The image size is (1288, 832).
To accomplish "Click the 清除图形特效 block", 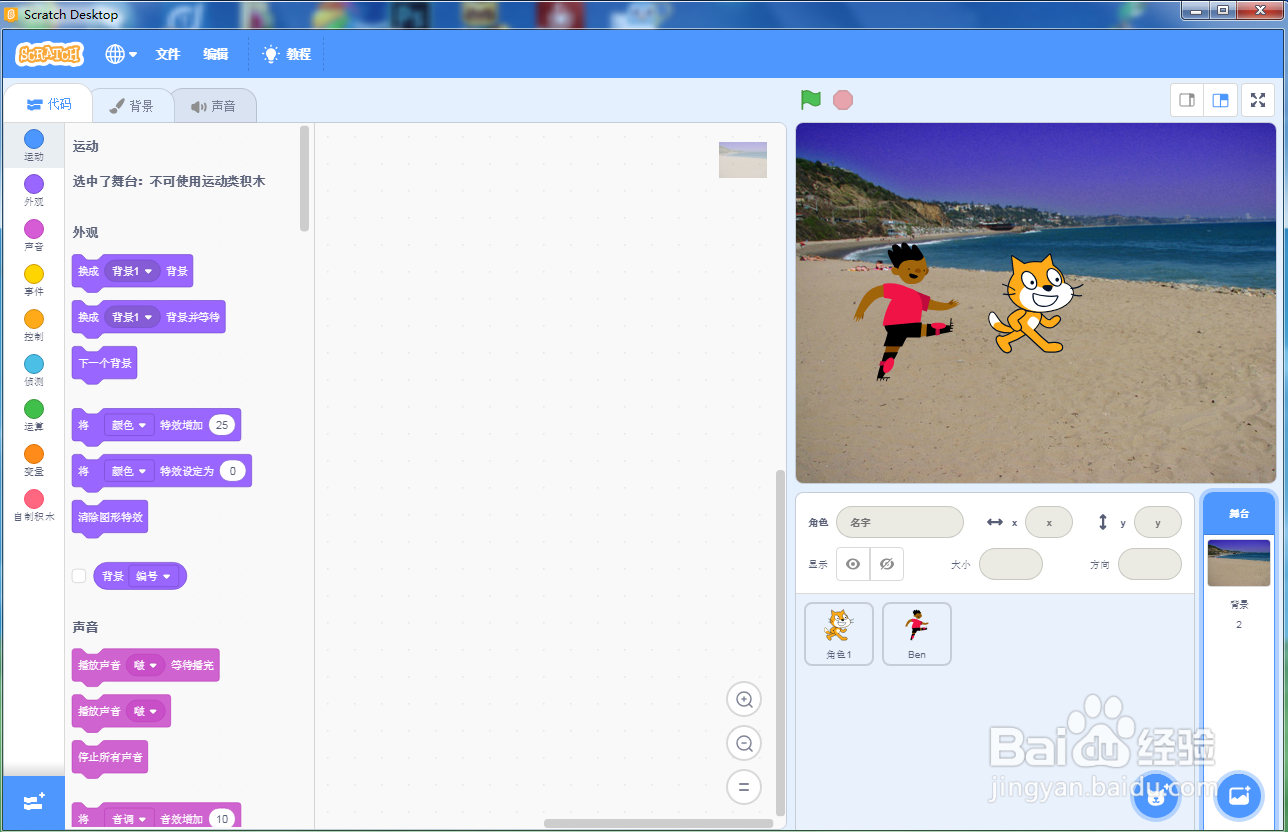I will tap(110, 518).
